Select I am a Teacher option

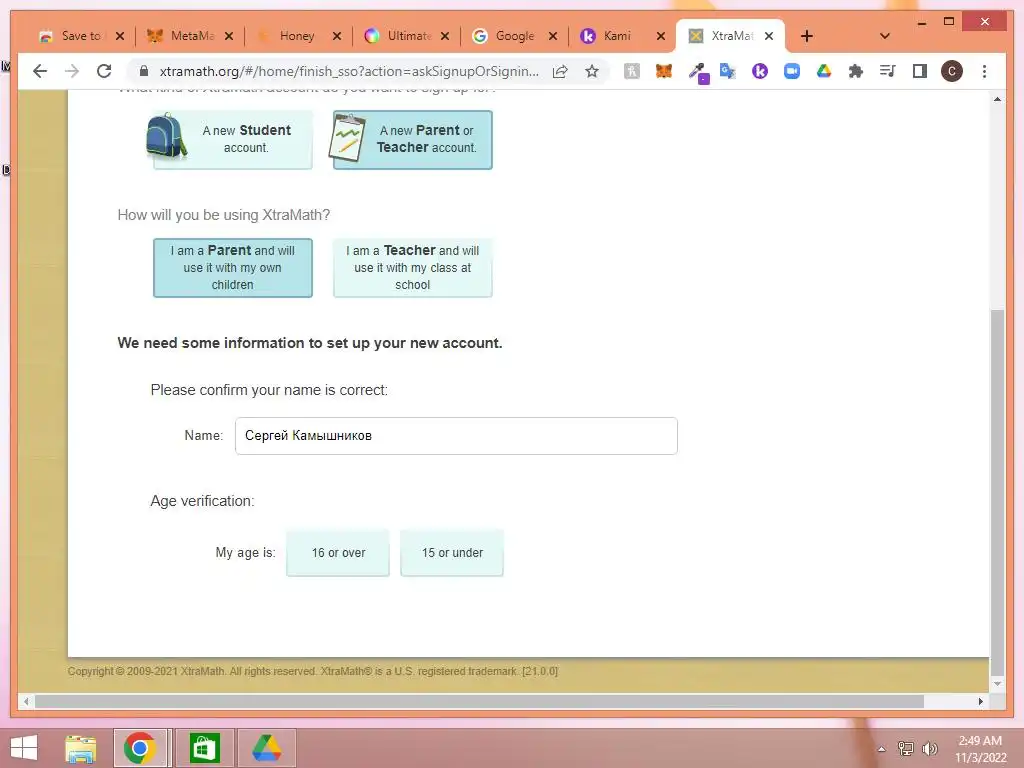413,268
